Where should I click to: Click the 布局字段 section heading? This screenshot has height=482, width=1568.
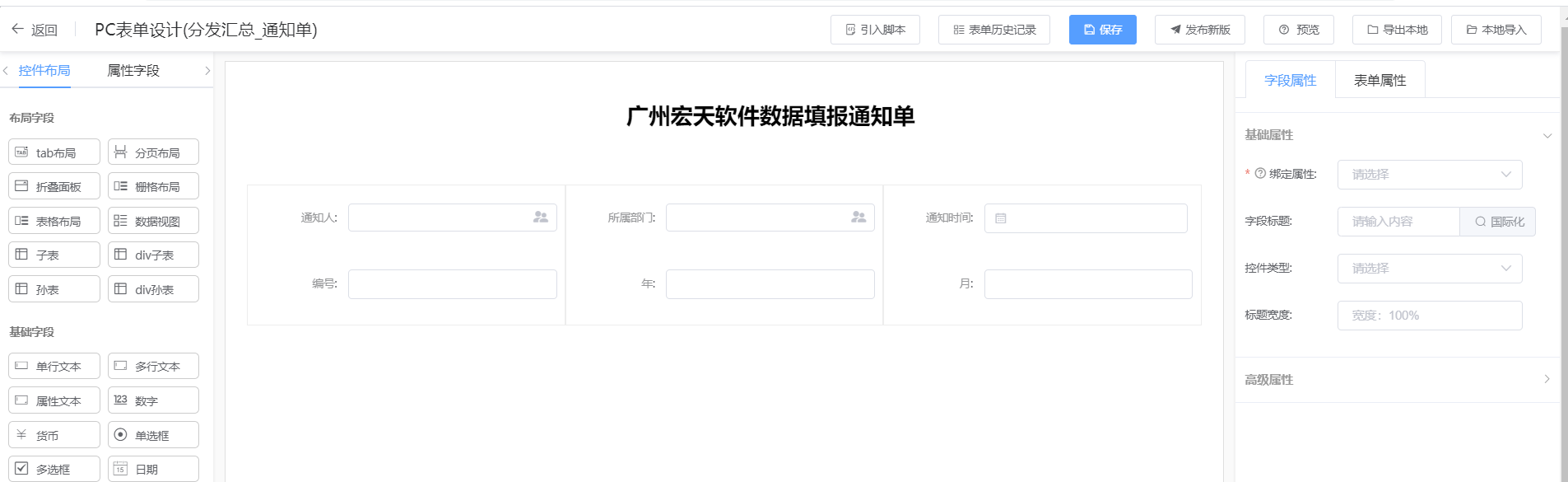31,118
